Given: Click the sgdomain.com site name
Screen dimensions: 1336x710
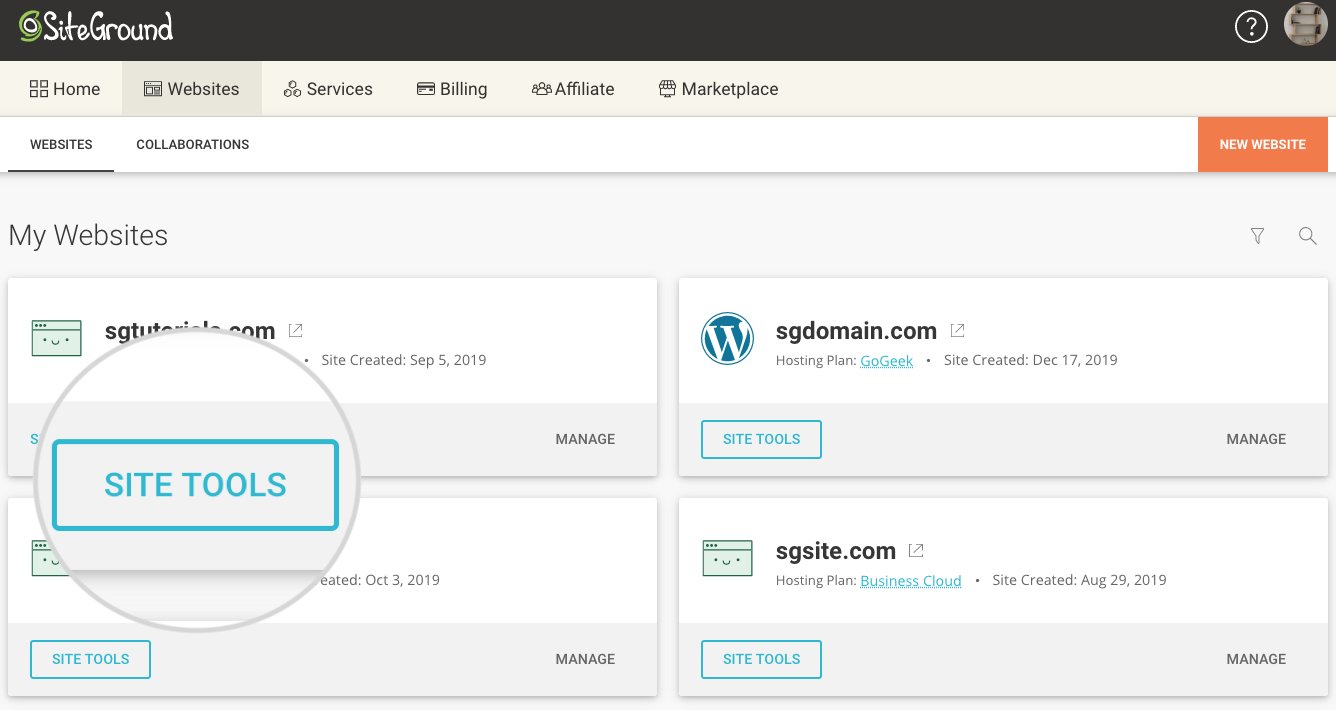Looking at the screenshot, I should [856, 331].
